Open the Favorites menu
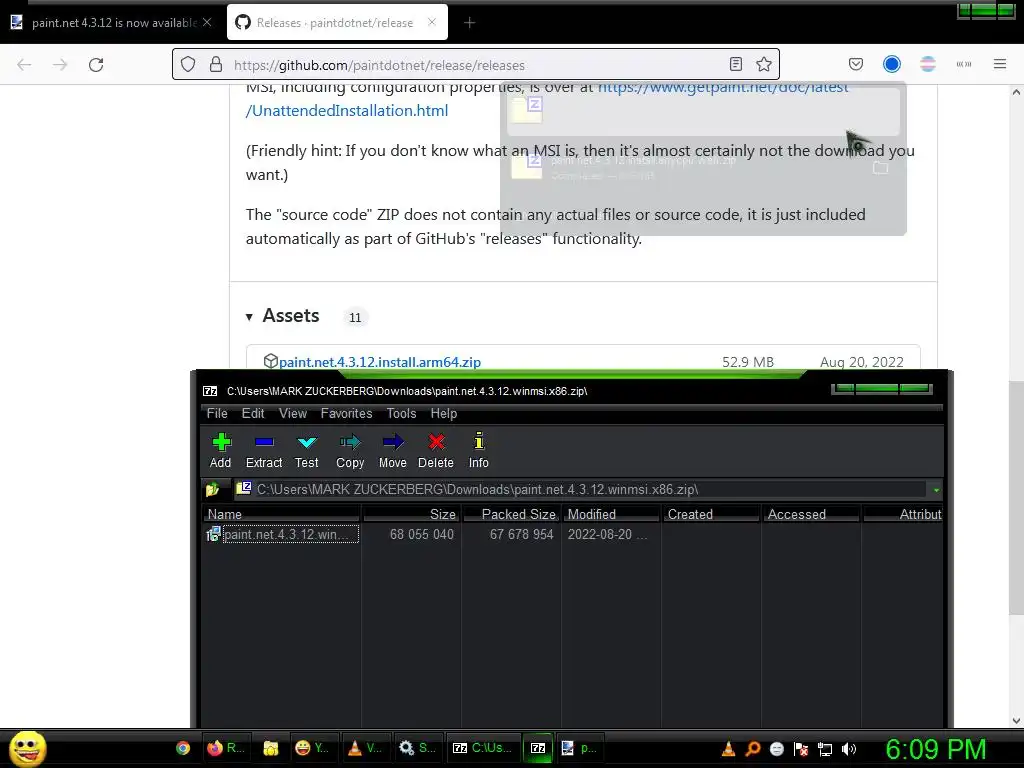This screenshot has width=1024, height=768. [346, 413]
